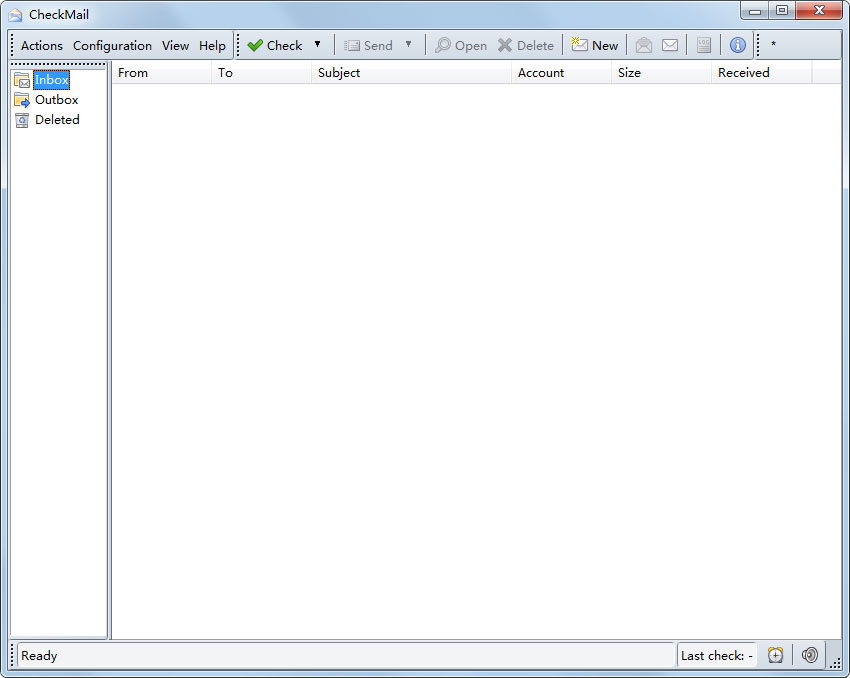Viewport: 850px width, 678px height.
Task: Sort by the Size column
Action: click(x=661, y=73)
